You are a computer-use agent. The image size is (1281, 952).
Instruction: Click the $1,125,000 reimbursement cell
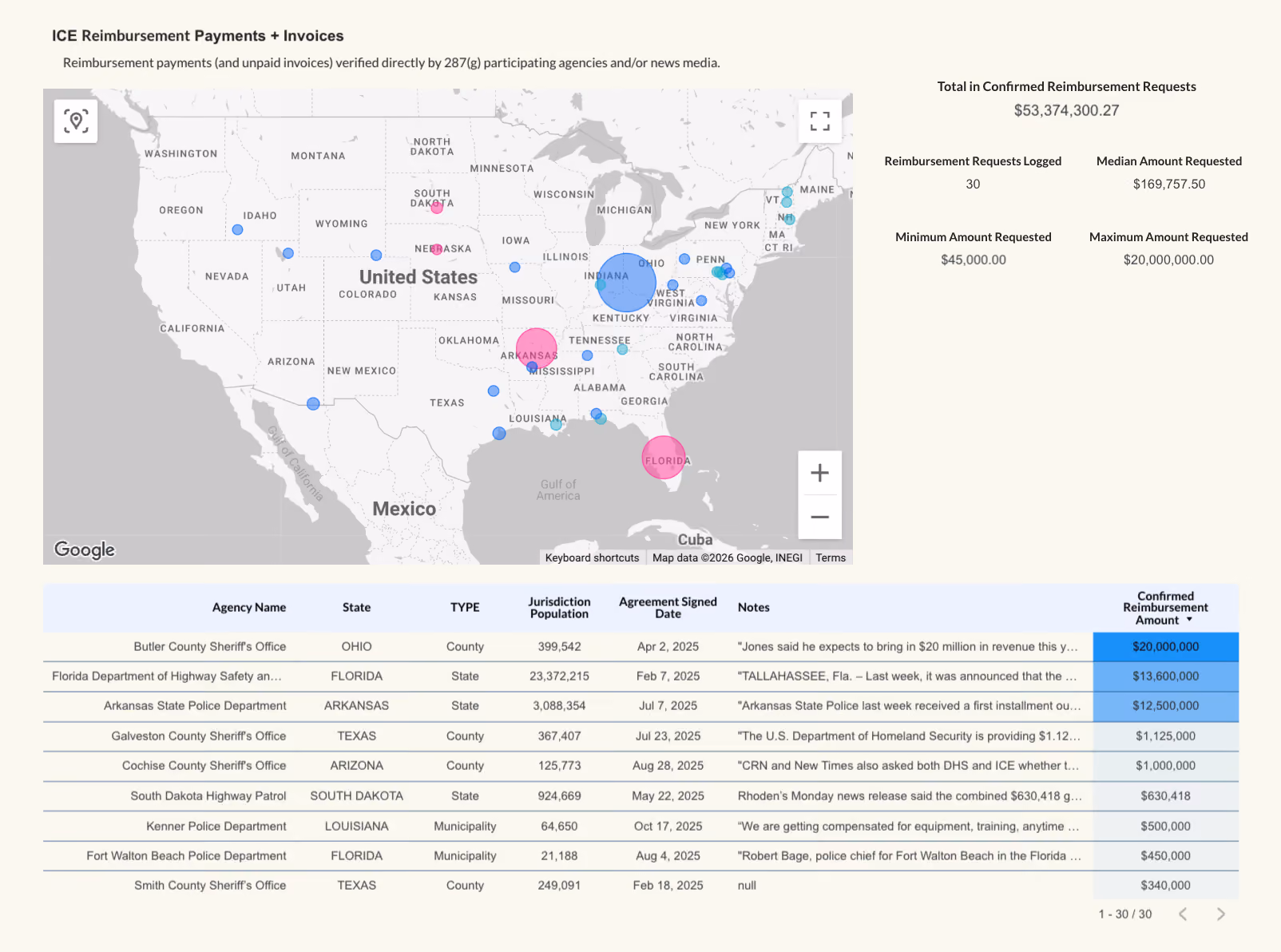pyautogui.click(x=1165, y=736)
